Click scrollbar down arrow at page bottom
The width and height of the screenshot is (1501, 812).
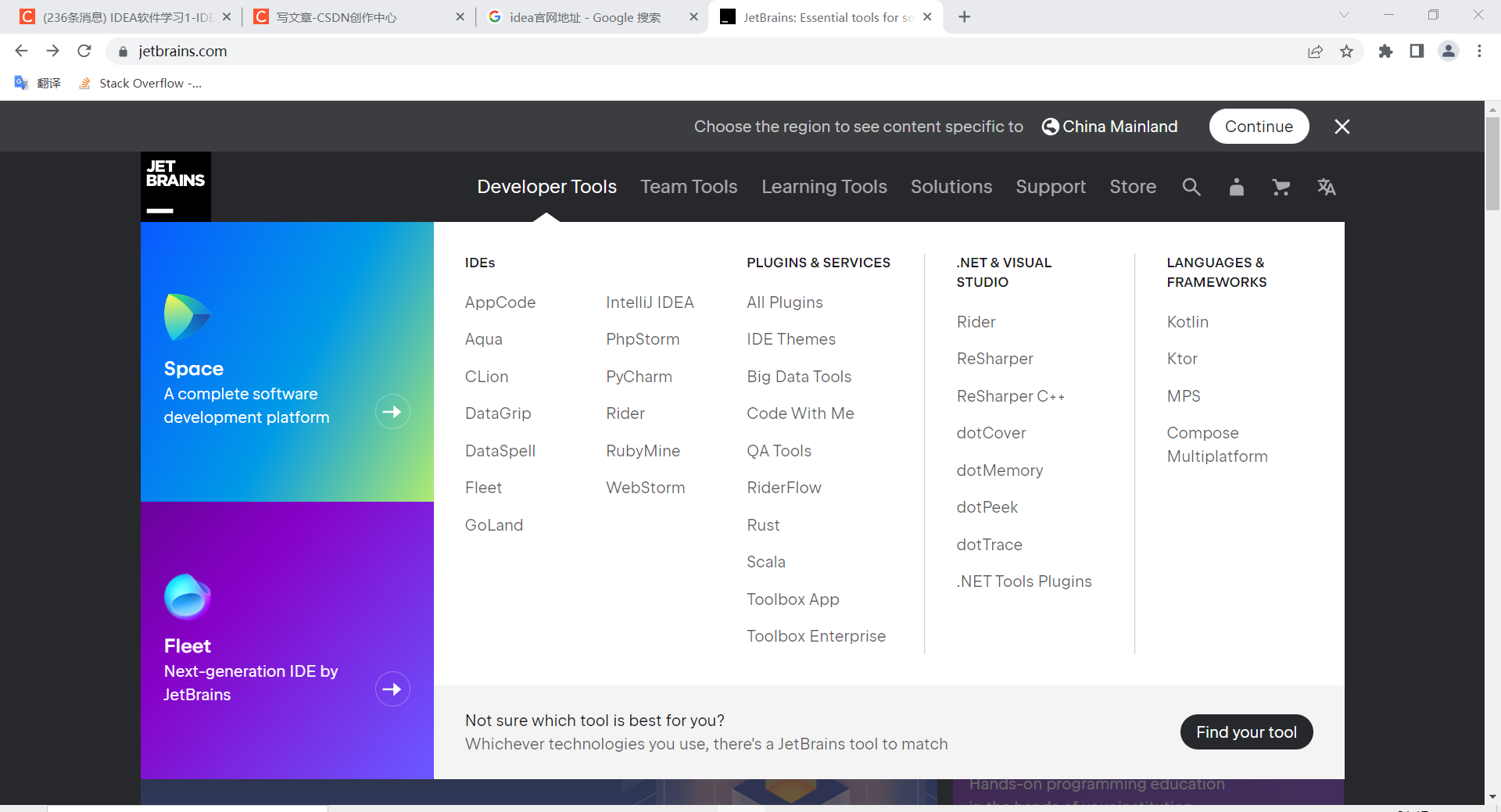point(1492,797)
